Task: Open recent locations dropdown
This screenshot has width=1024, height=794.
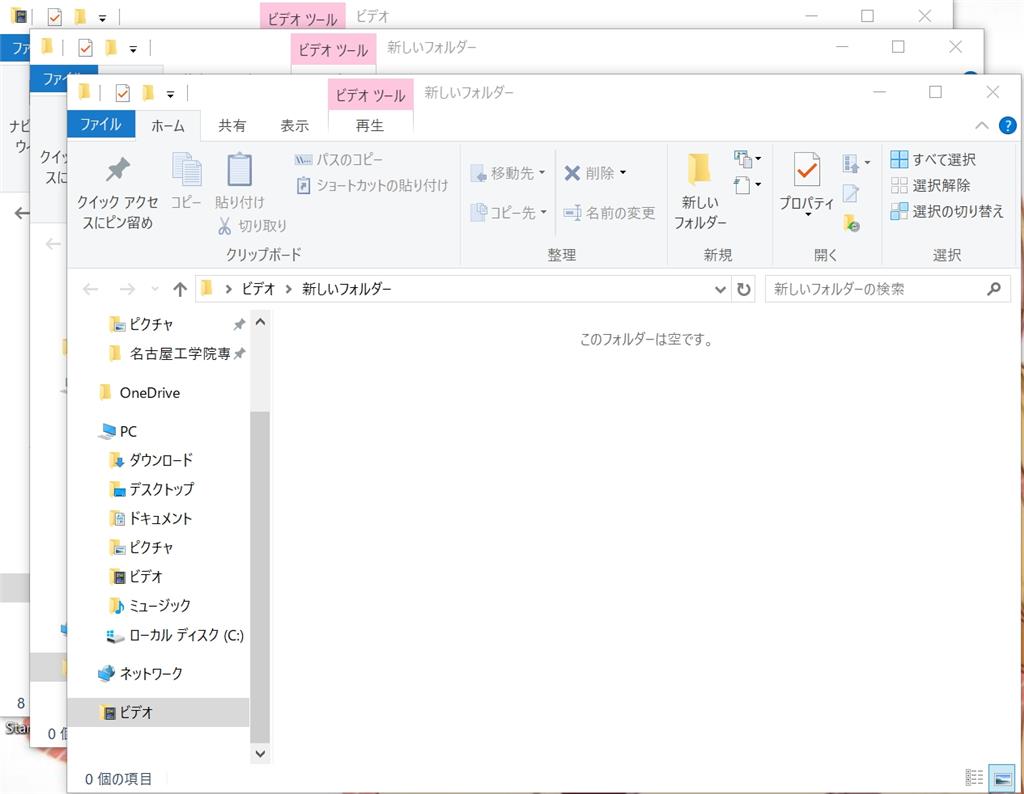Action: click(155, 289)
